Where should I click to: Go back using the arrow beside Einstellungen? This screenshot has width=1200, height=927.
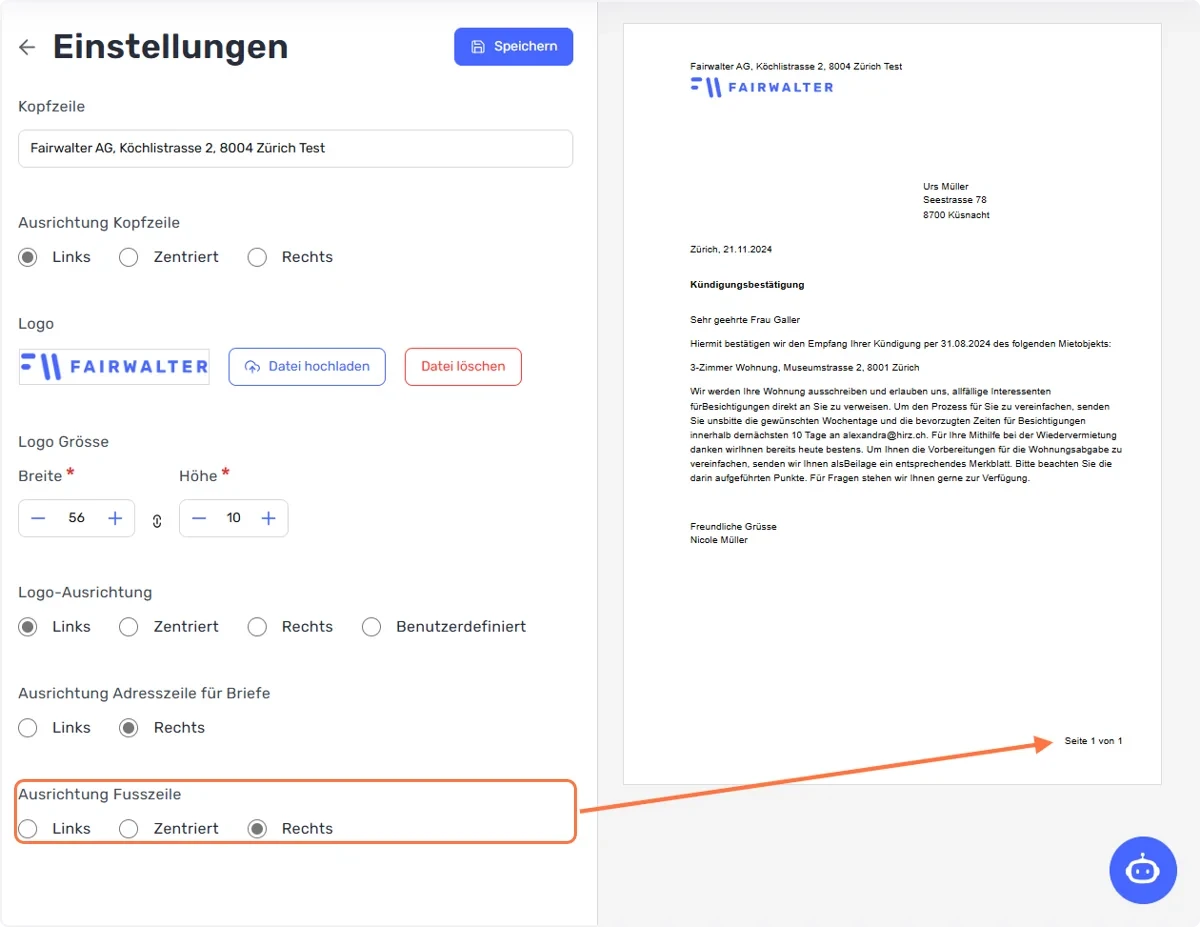coord(27,47)
